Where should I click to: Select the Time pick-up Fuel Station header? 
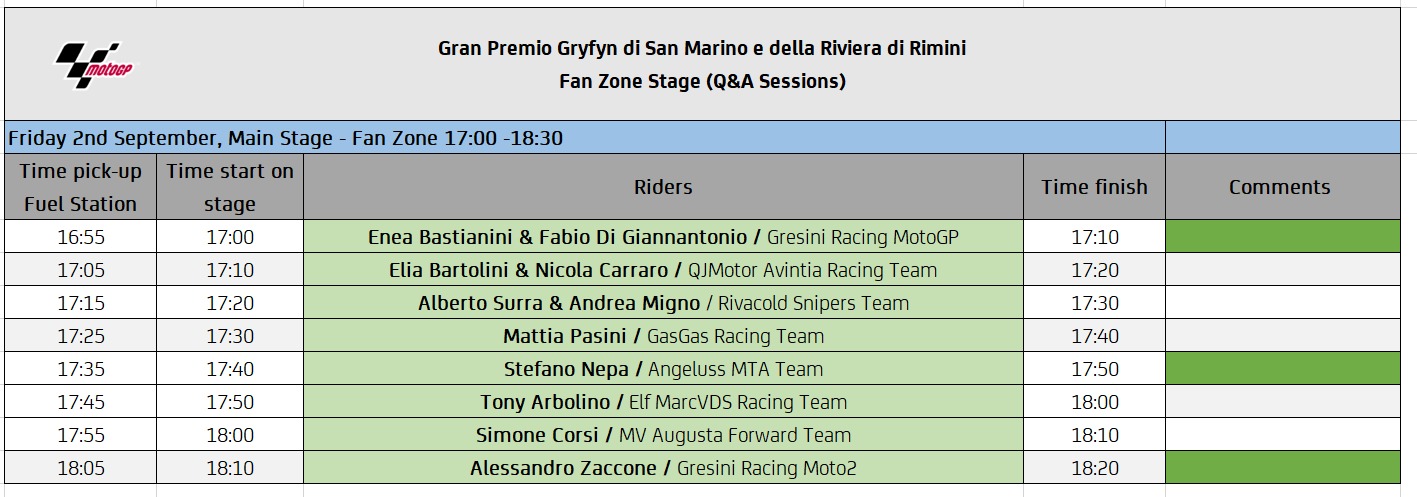pyautogui.click(x=81, y=187)
